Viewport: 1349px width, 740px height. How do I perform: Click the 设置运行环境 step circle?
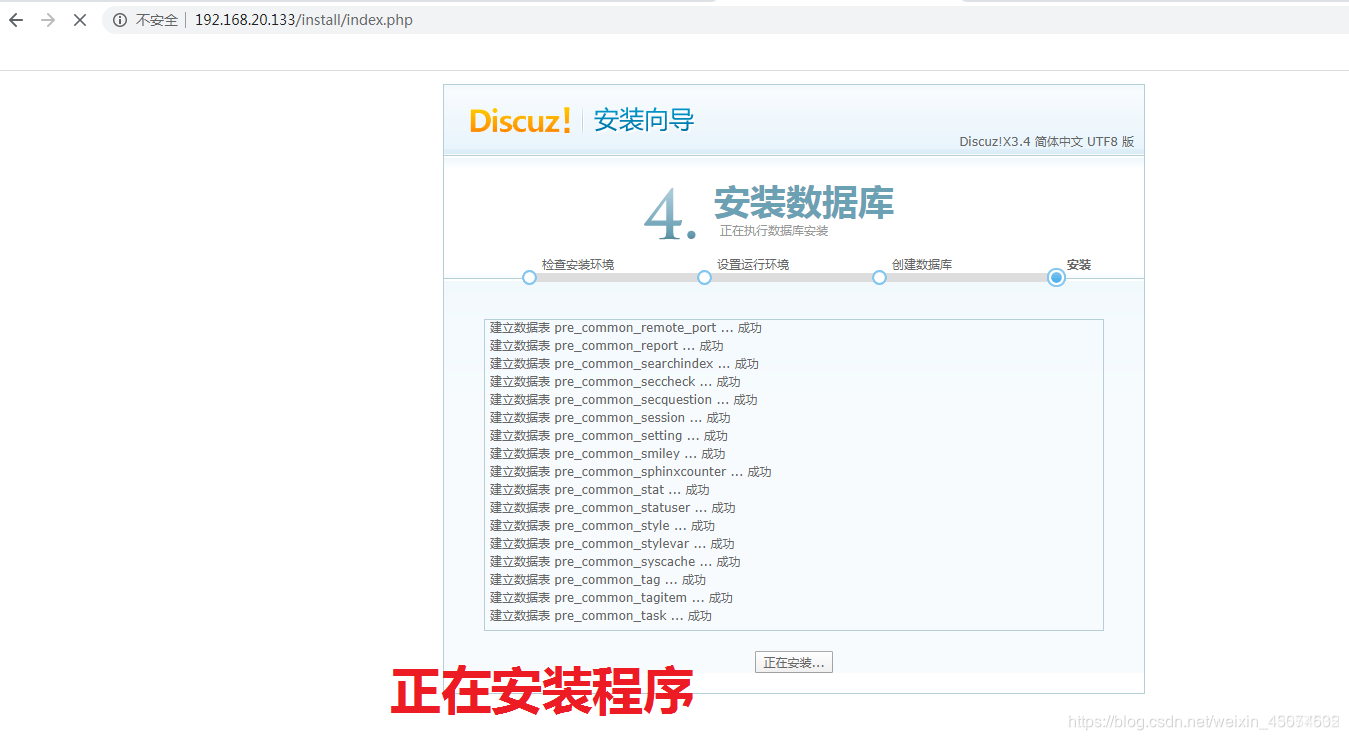point(704,277)
